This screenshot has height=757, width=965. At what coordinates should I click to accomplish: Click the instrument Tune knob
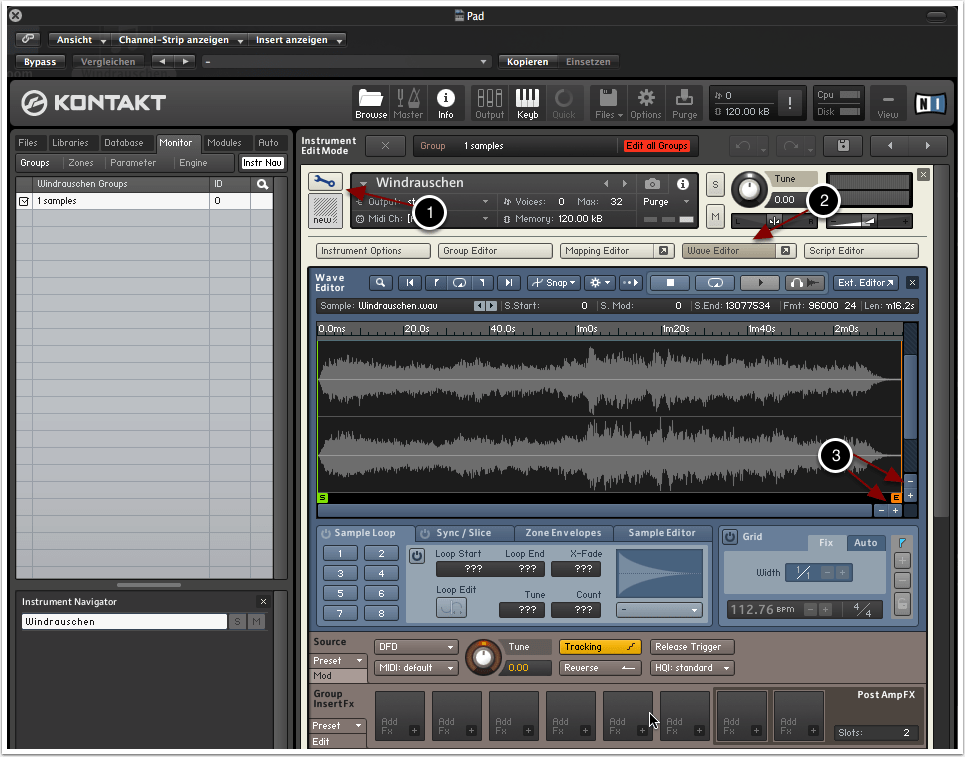coord(747,188)
